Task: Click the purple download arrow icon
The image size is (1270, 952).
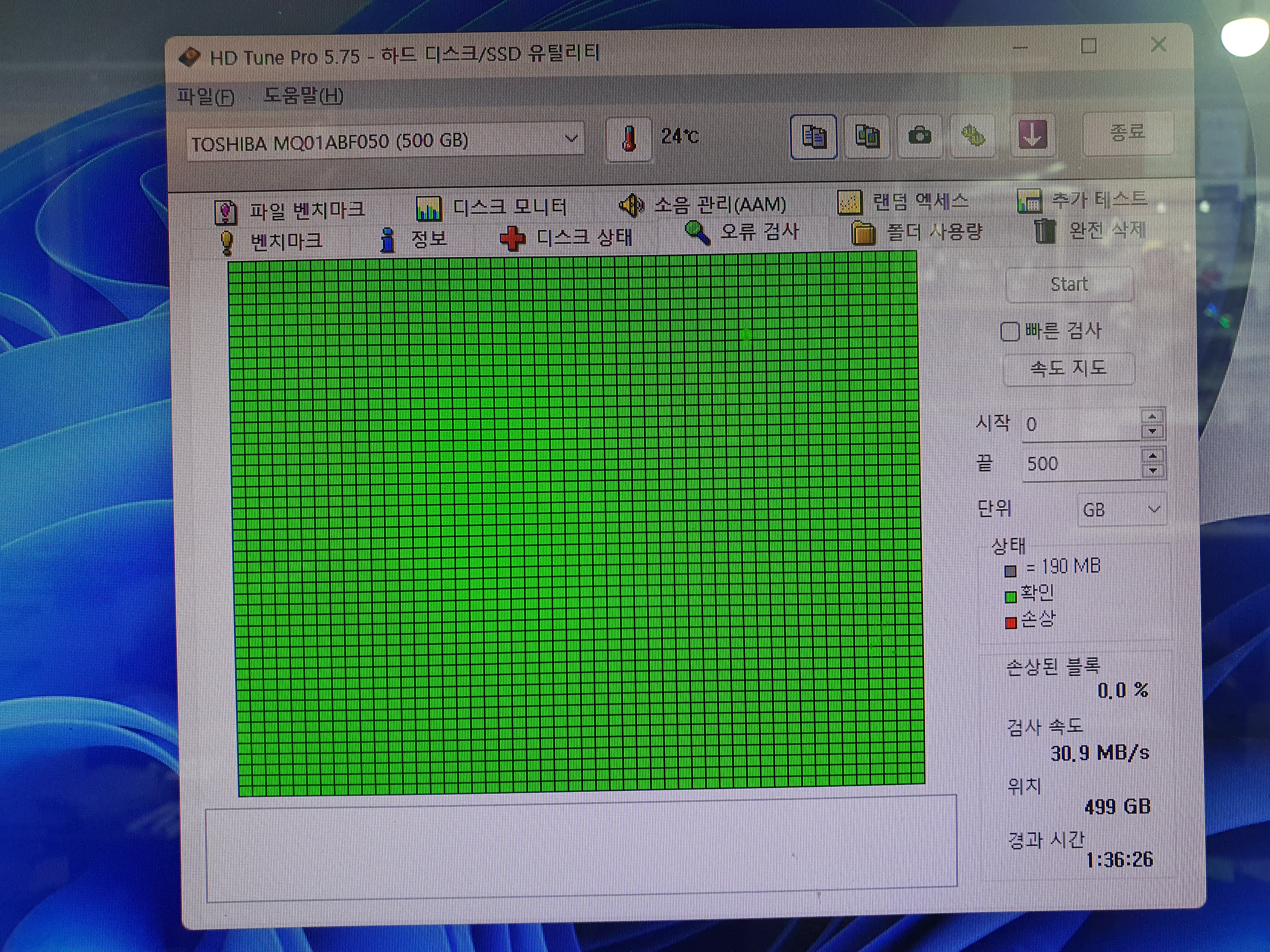Action: pyautogui.click(x=1032, y=135)
